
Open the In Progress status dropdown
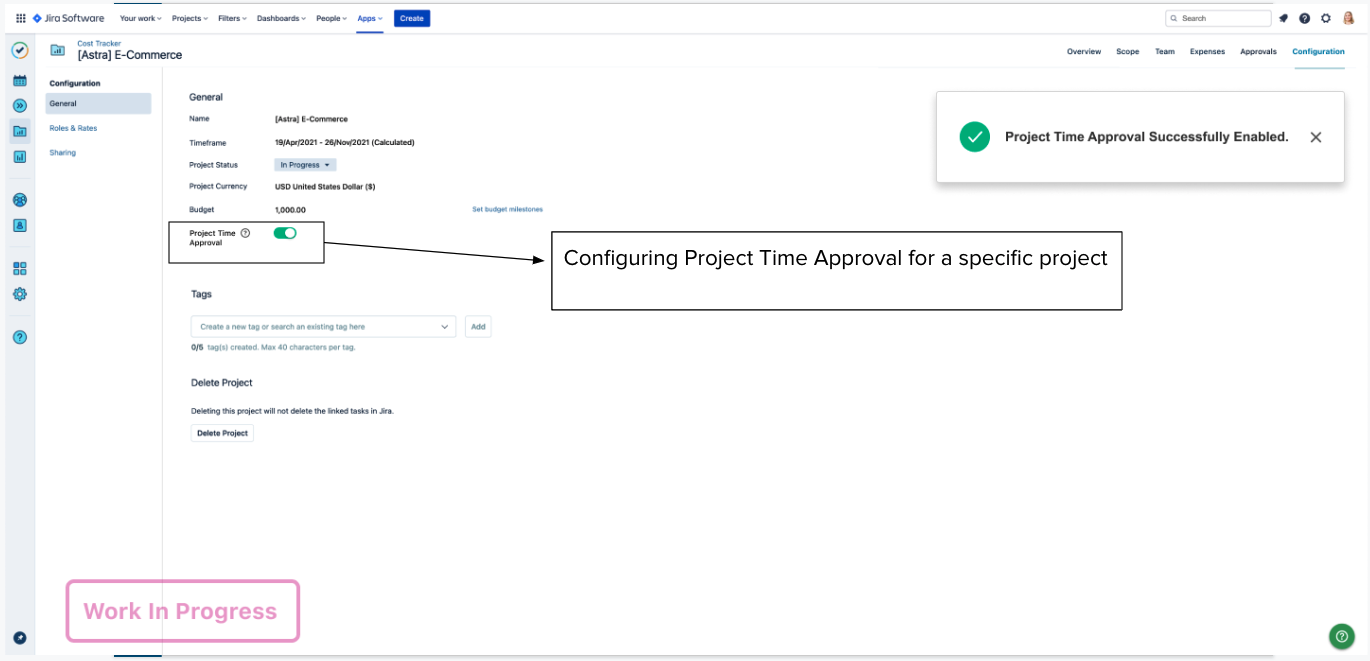[x=305, y=165]
